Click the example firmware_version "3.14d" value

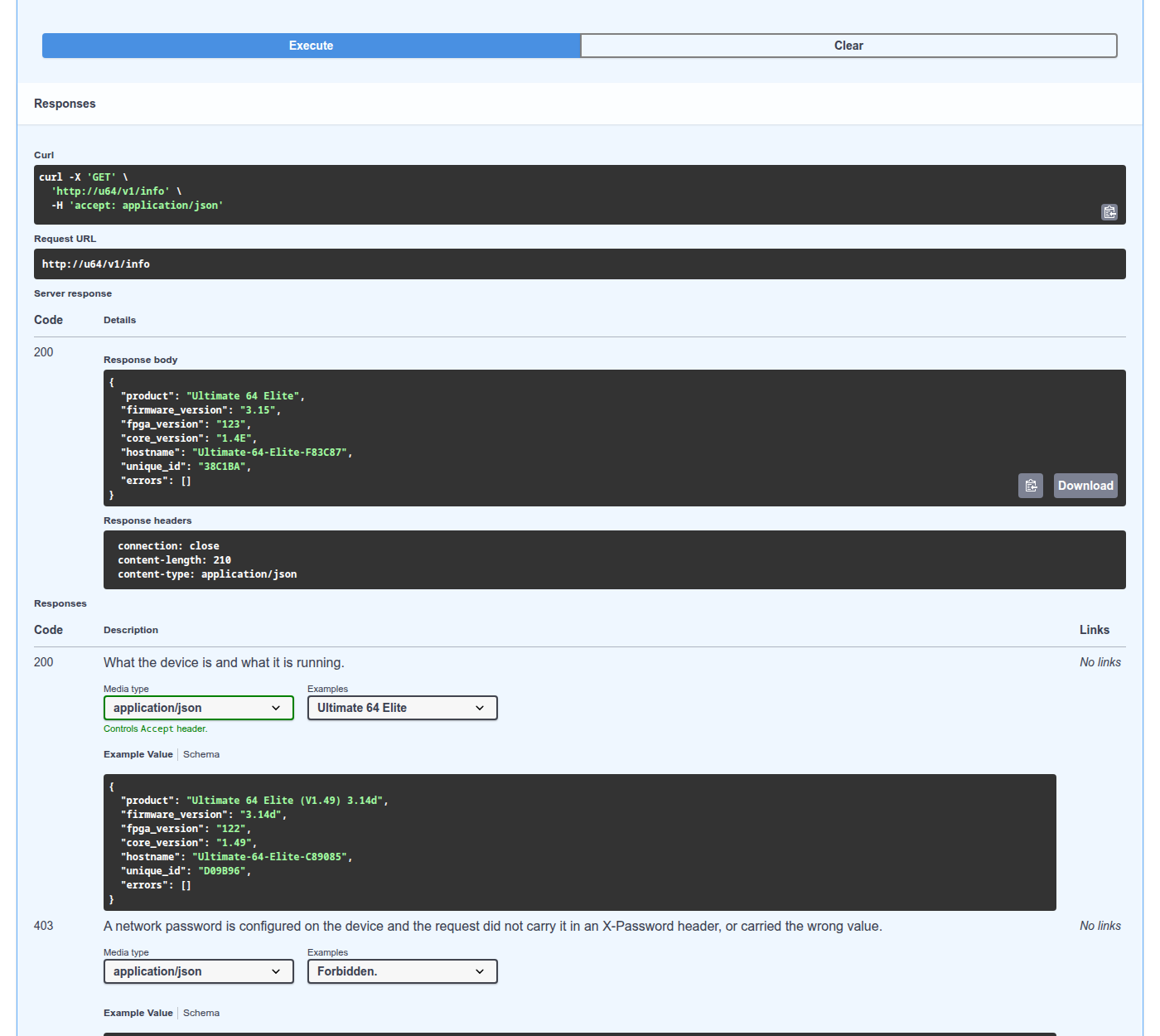pyautogui.click(x=261, y=815)
